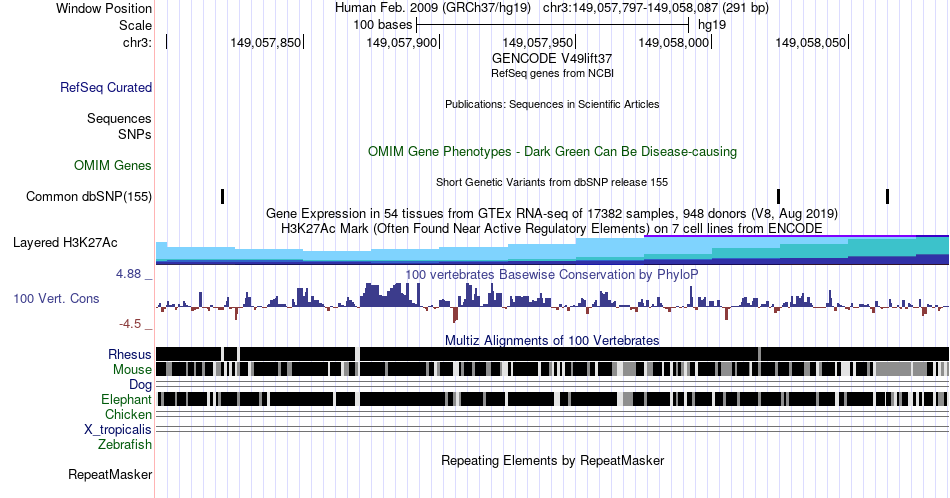Select the Rhesus alignment label
This screenshot has width=950, height=498.
(130, 354)
